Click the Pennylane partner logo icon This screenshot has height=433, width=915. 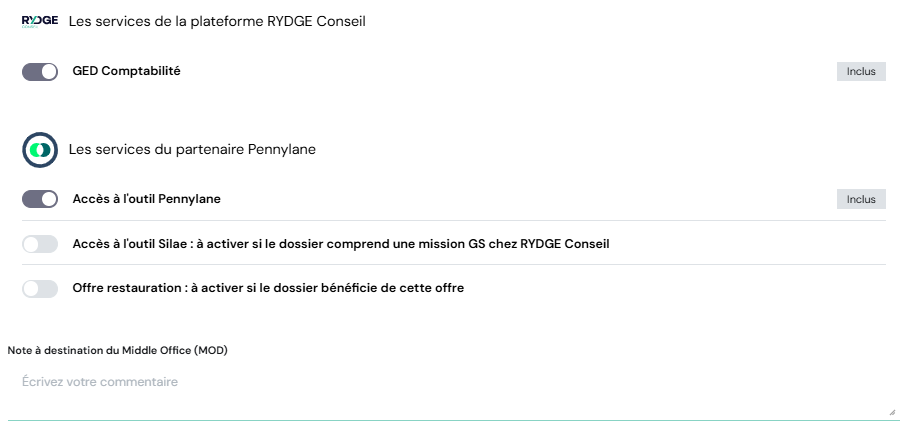40,149
